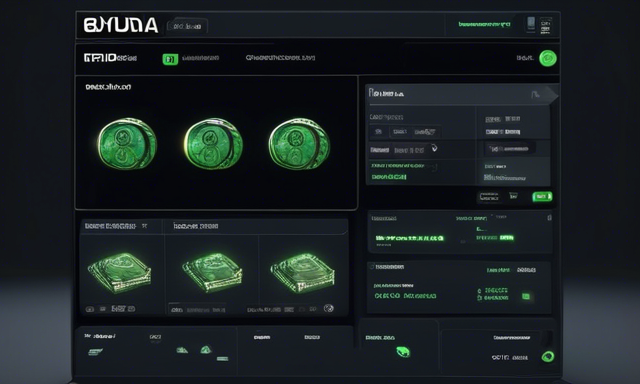Click the corner icon in the details panel header
The height and width of the screenshot is (384, 640).
coord(535,94)
